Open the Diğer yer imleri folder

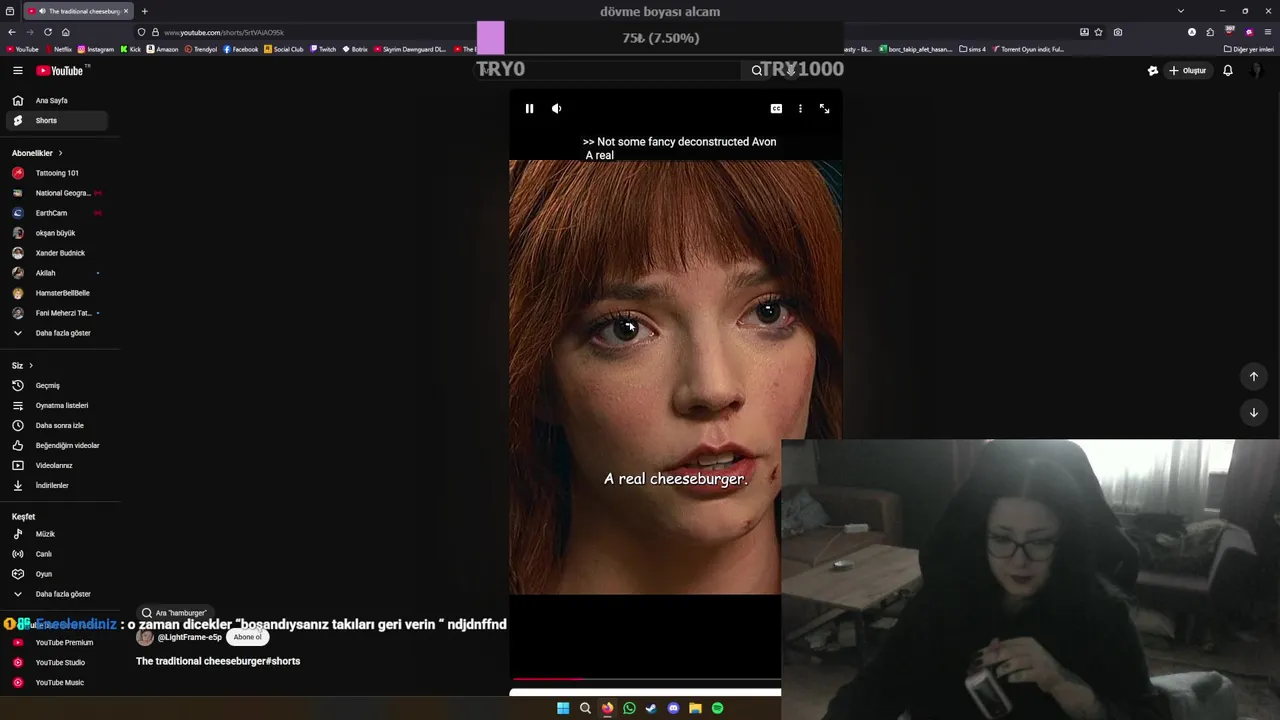click(1249, 49)
